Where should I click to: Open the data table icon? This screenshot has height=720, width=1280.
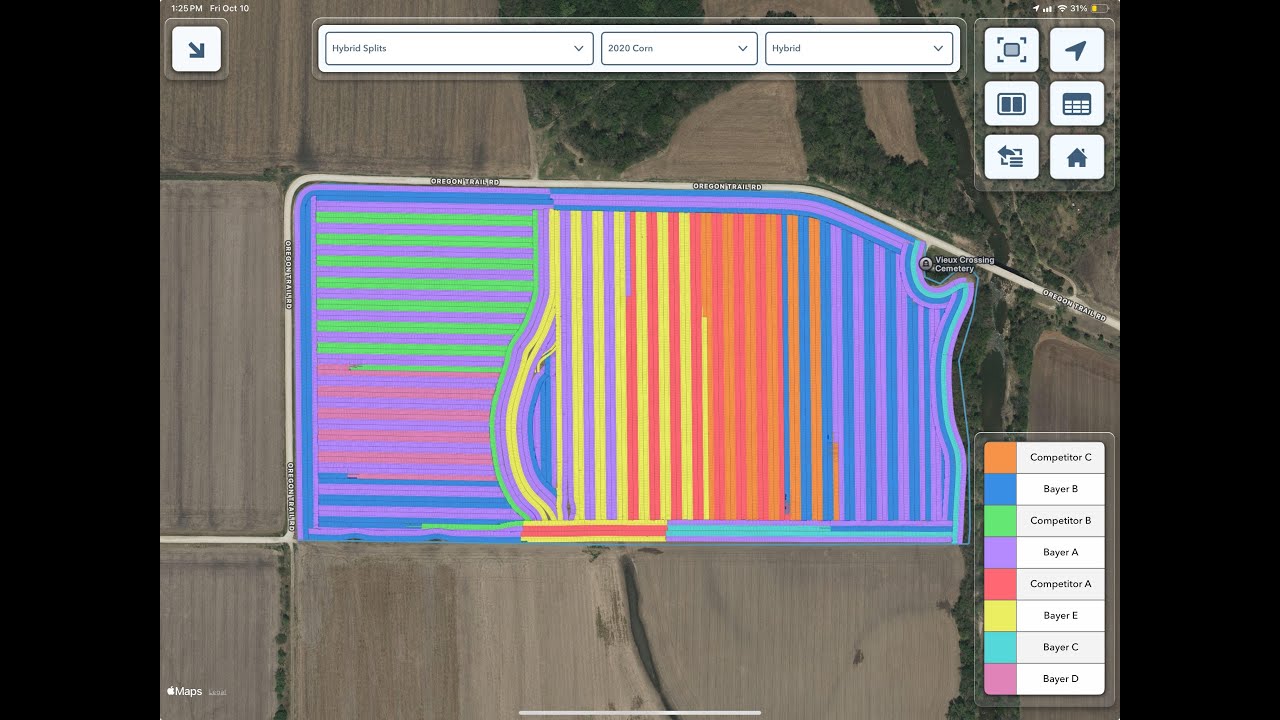pos(1077,103)
